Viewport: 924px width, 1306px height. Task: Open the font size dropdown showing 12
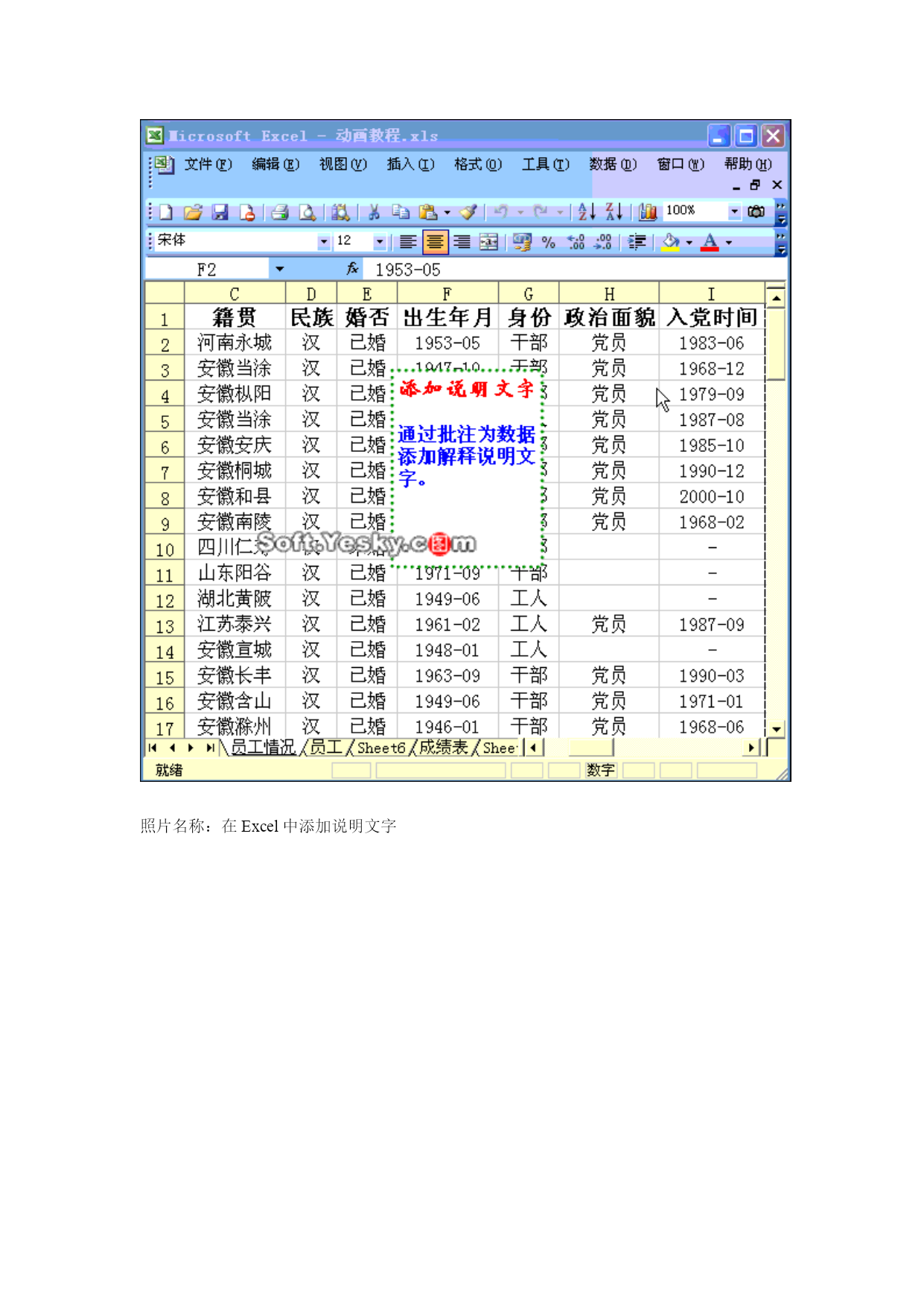pos(380,241)
